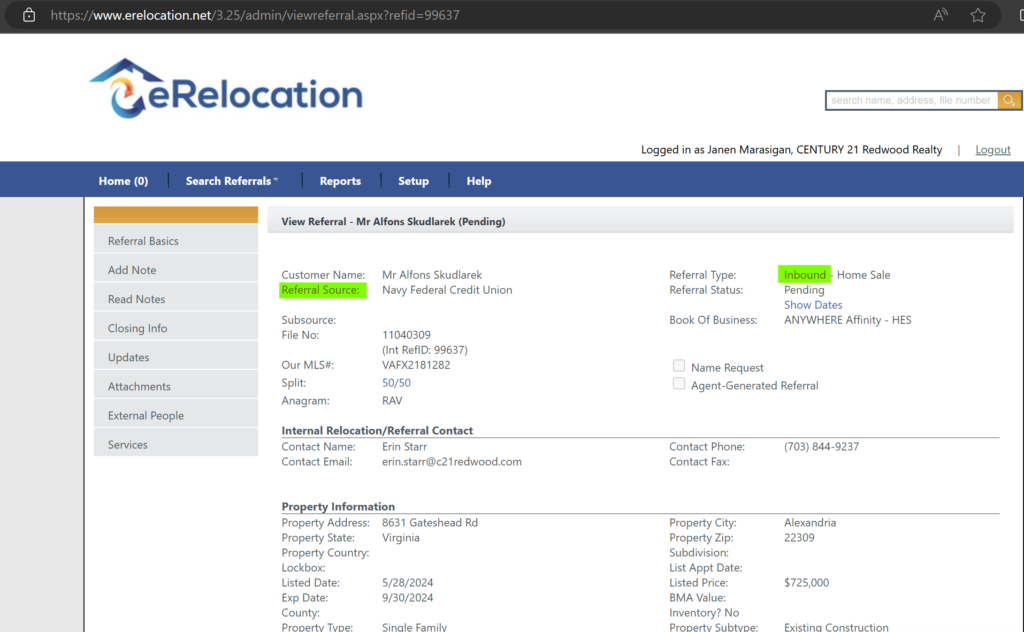This screenshot has width=1024, height=632.
Task: Open the Read Aloud icon in address bar
Action: [940, 15]
